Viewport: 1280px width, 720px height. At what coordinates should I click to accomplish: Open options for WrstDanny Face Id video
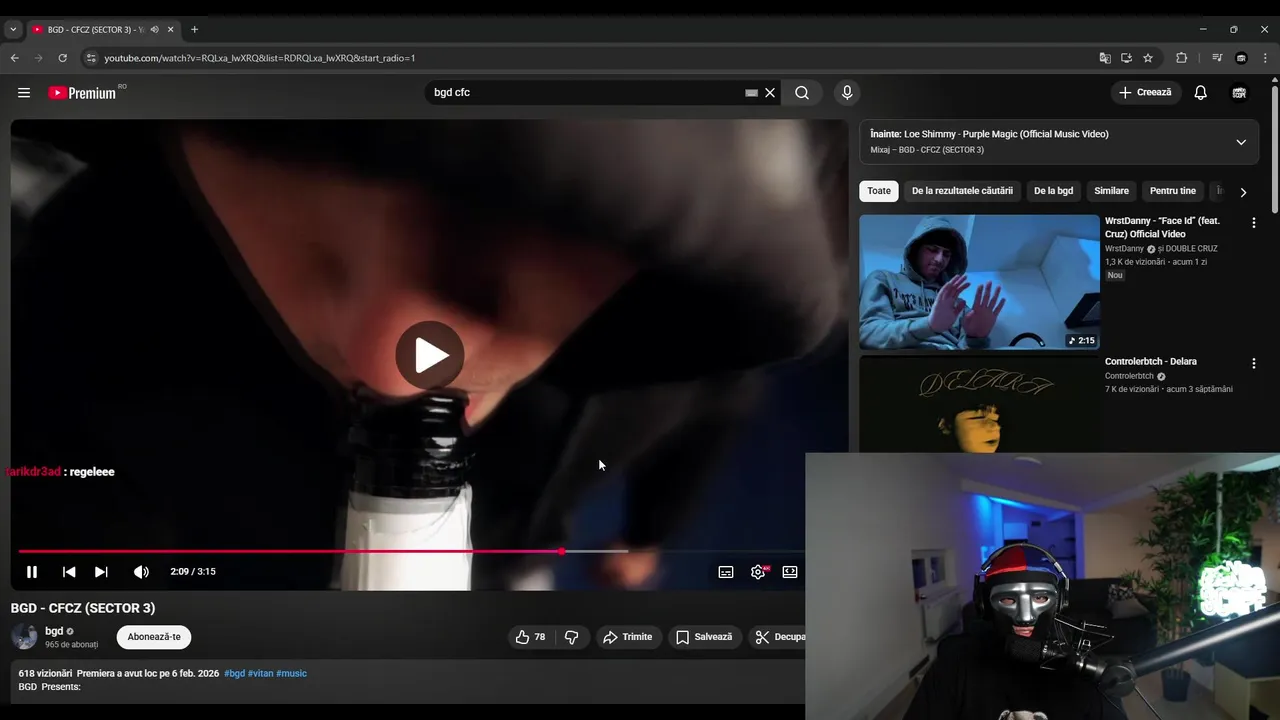[1253, 223]
